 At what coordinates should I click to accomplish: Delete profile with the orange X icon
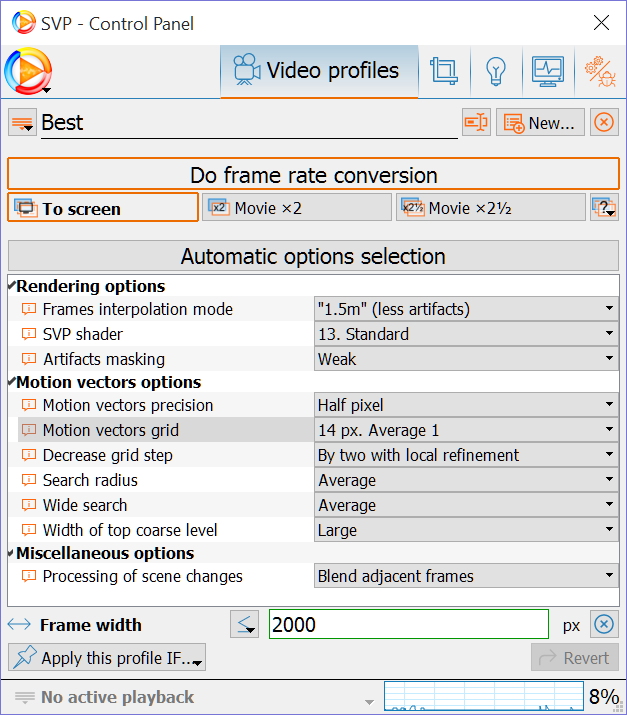tap(603, 123)
